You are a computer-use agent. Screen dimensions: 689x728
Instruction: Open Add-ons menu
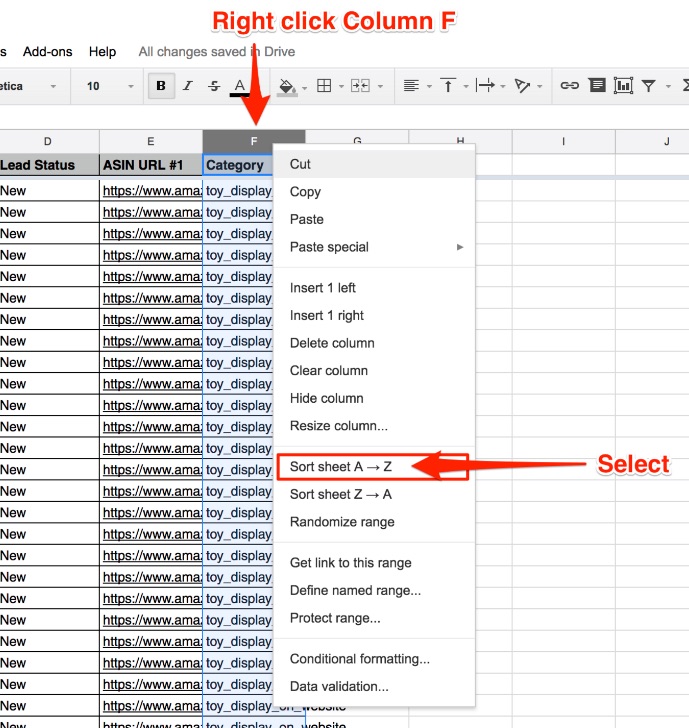pos(48,52)
